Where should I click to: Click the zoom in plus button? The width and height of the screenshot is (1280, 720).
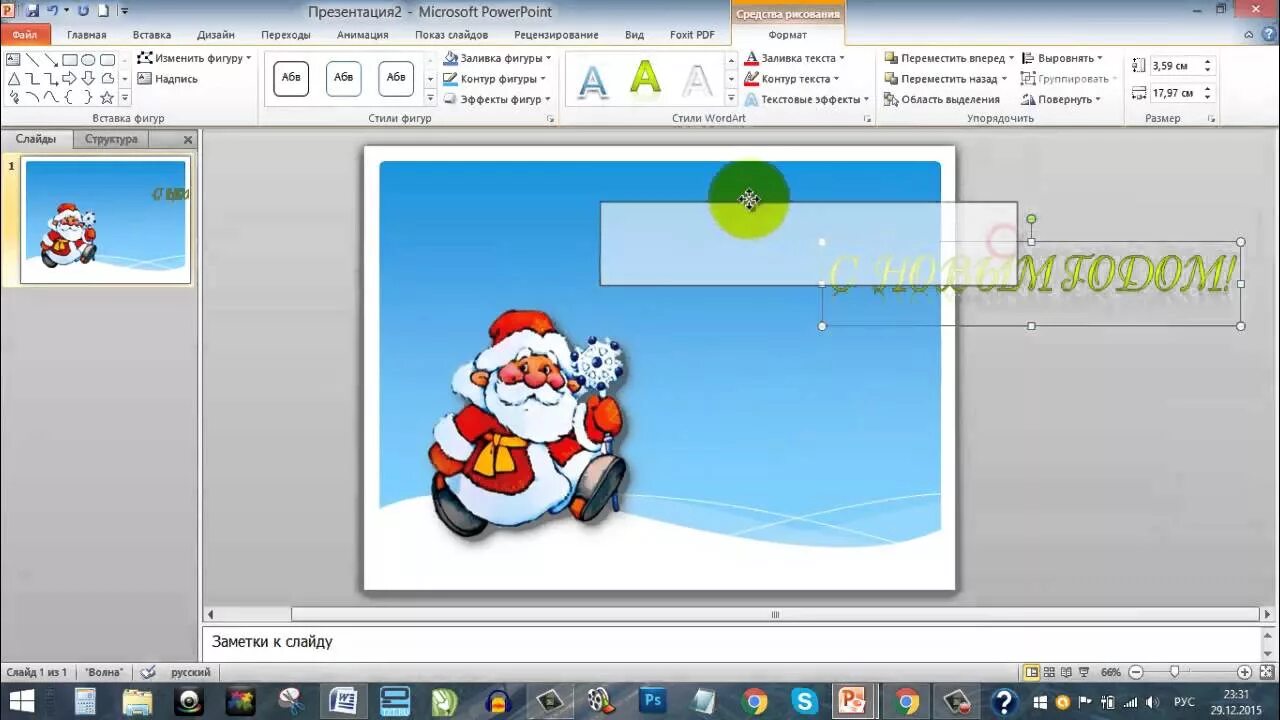(1244, 672)
